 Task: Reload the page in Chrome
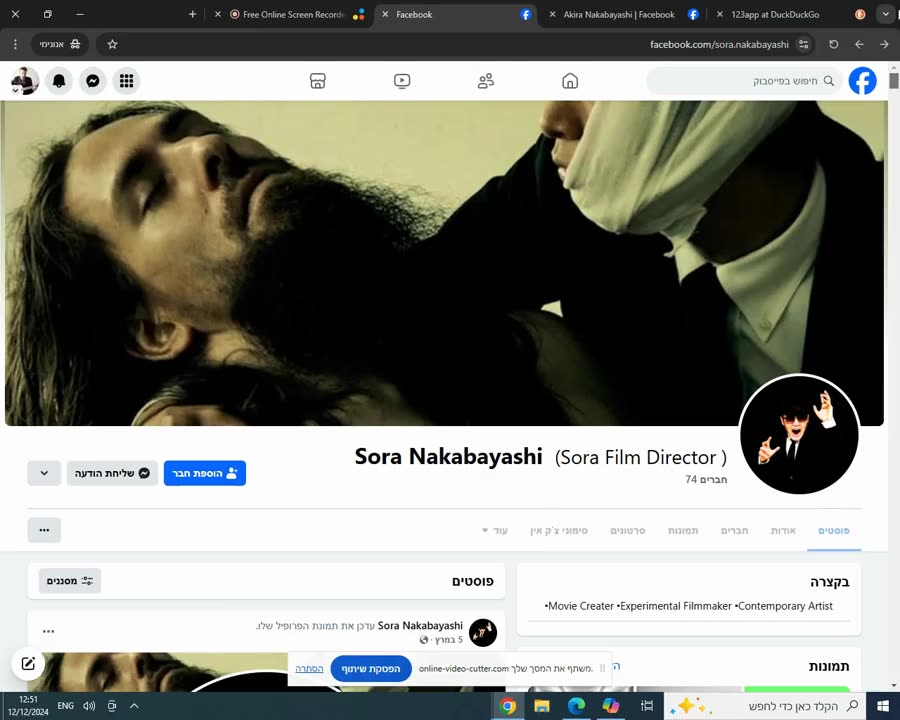pos(833,44)
